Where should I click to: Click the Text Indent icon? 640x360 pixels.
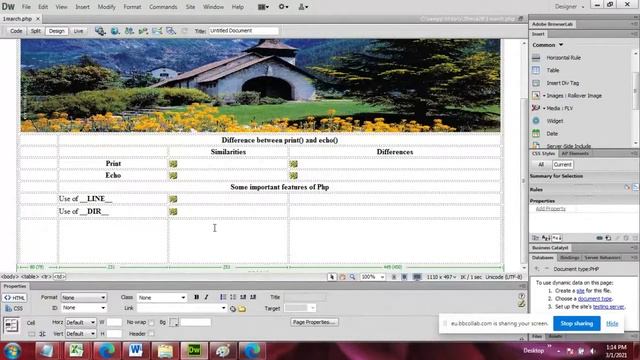point(253,297)
